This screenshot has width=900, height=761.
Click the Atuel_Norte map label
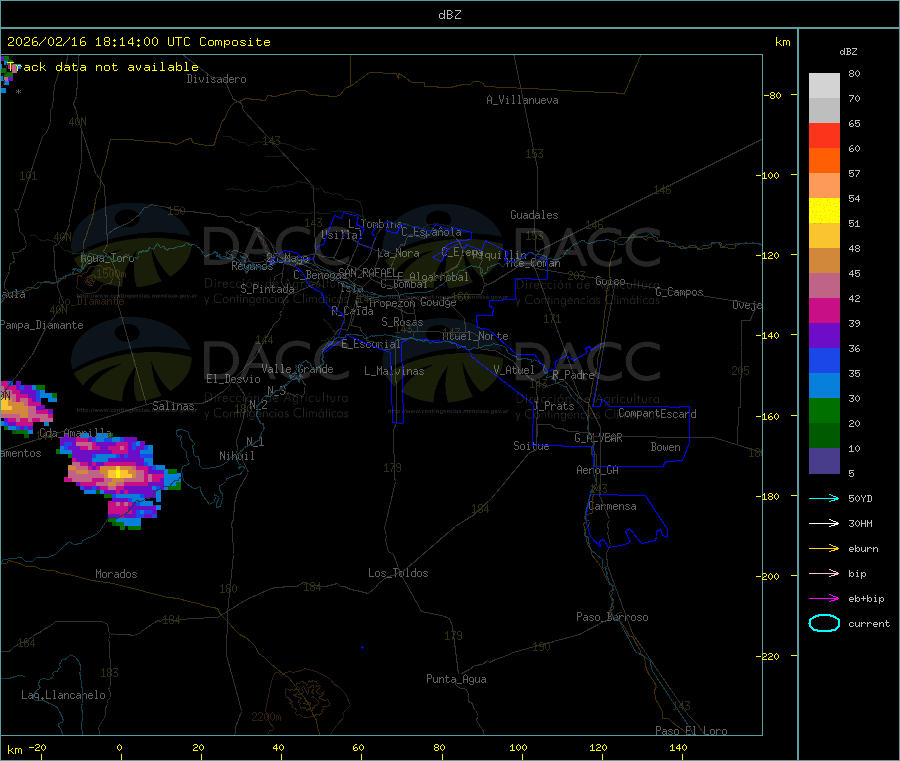(x=475, y=336)
